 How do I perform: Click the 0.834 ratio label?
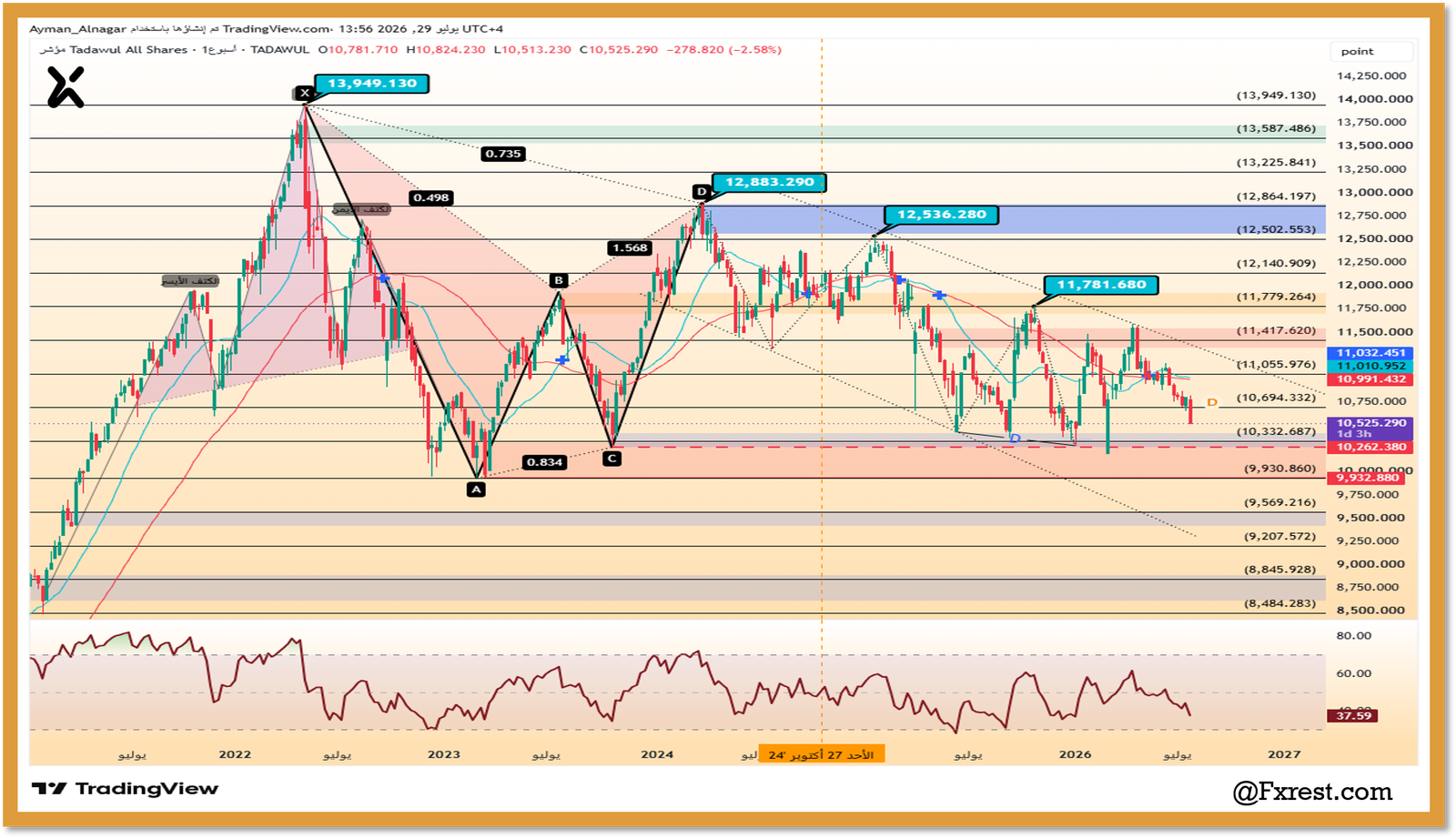click(x=544, y=462)
